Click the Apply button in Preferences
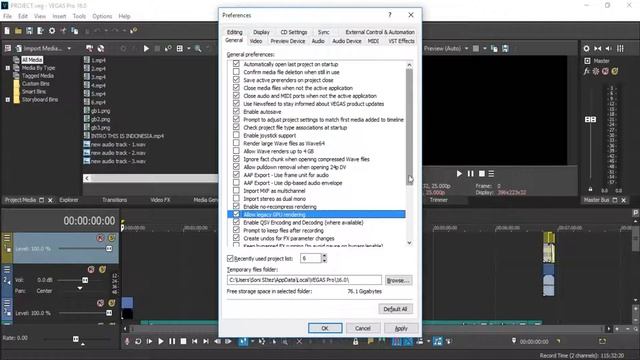The image size is (640, 360). pos(401,328)
